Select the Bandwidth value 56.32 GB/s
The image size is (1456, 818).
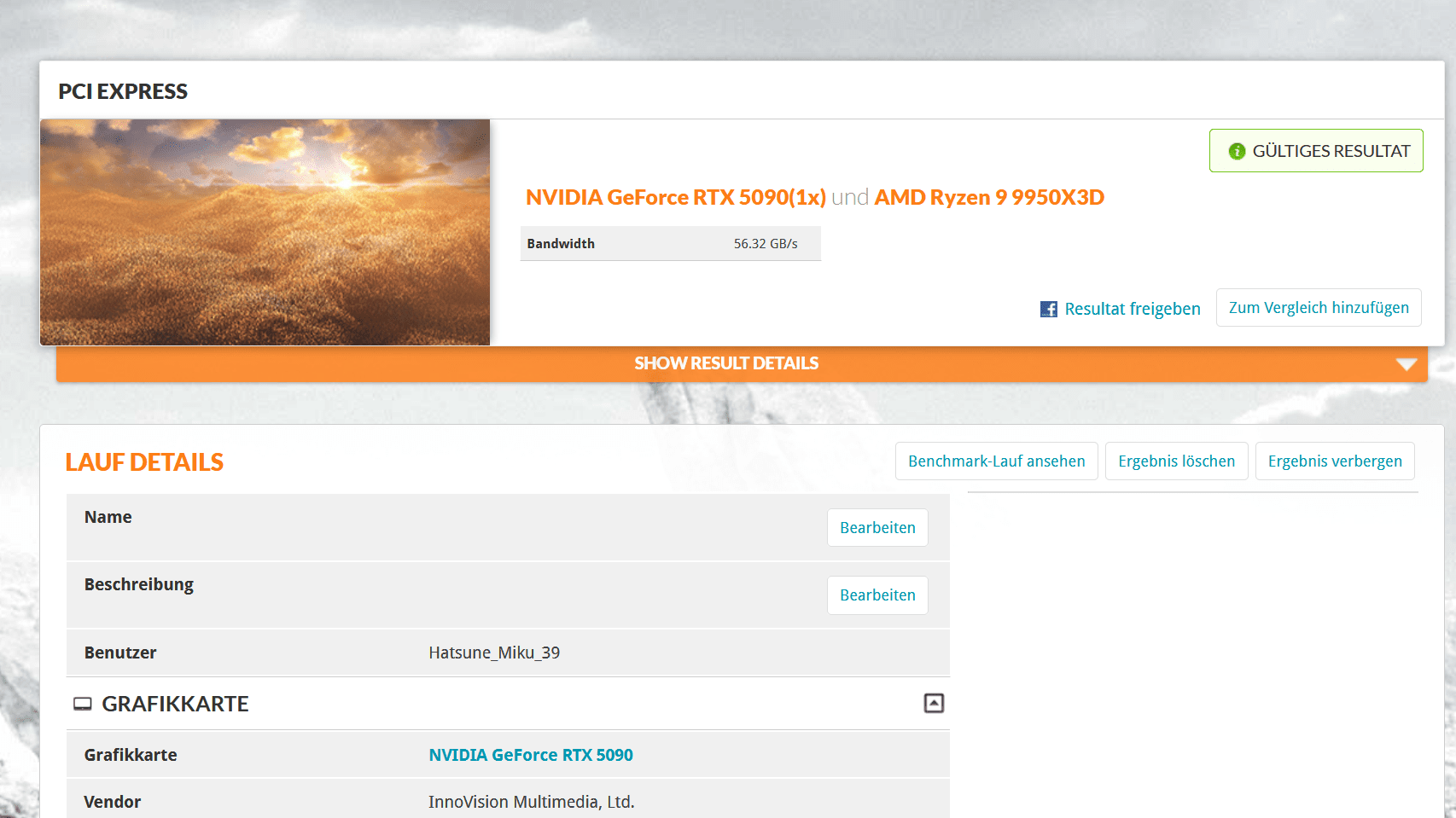click(x=766, y=243)
